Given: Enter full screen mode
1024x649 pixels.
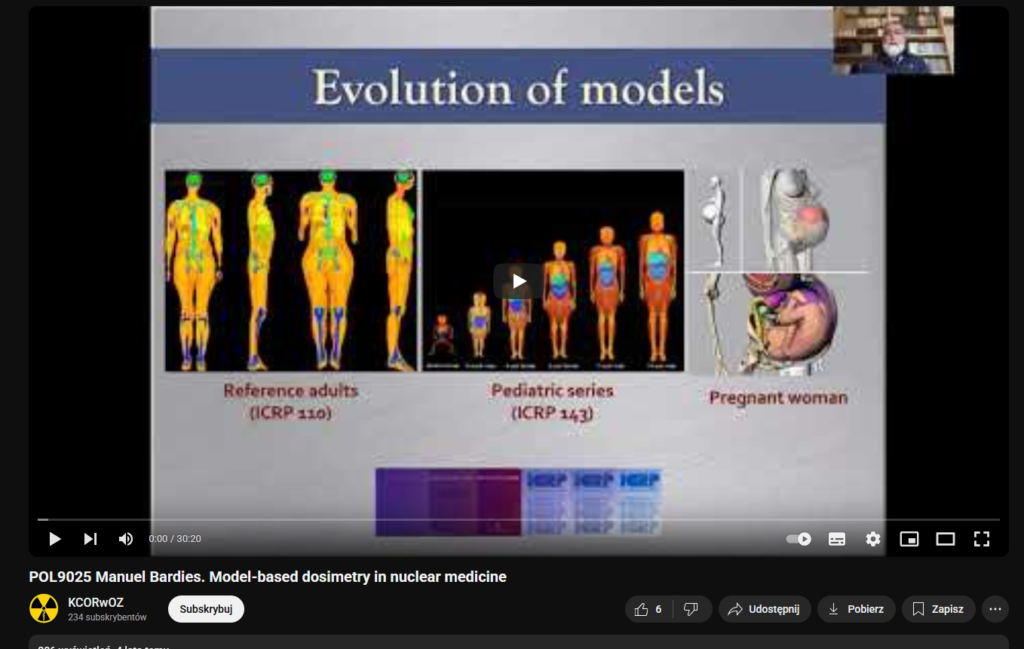Looking at the screenshot, I should [x=981, y=539].
